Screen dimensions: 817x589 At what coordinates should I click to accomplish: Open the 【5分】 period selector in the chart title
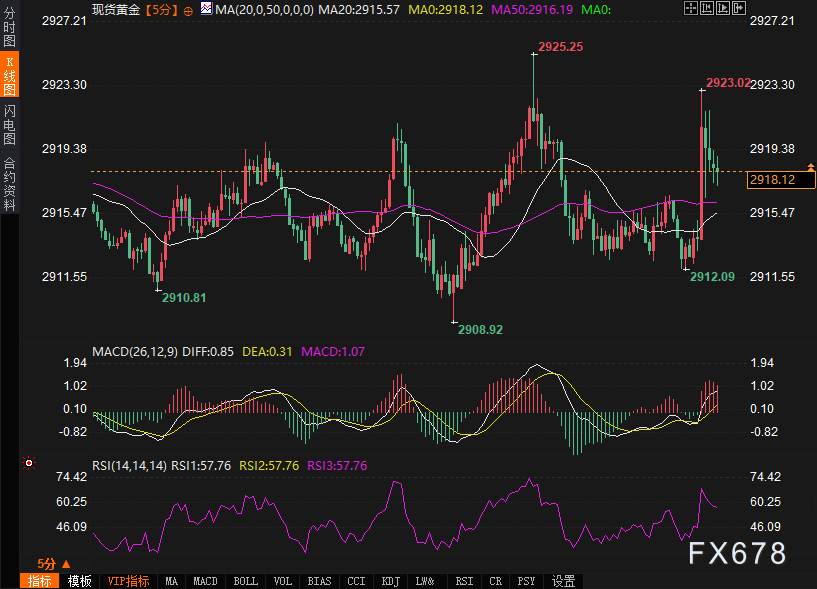[x=161, y=9]
